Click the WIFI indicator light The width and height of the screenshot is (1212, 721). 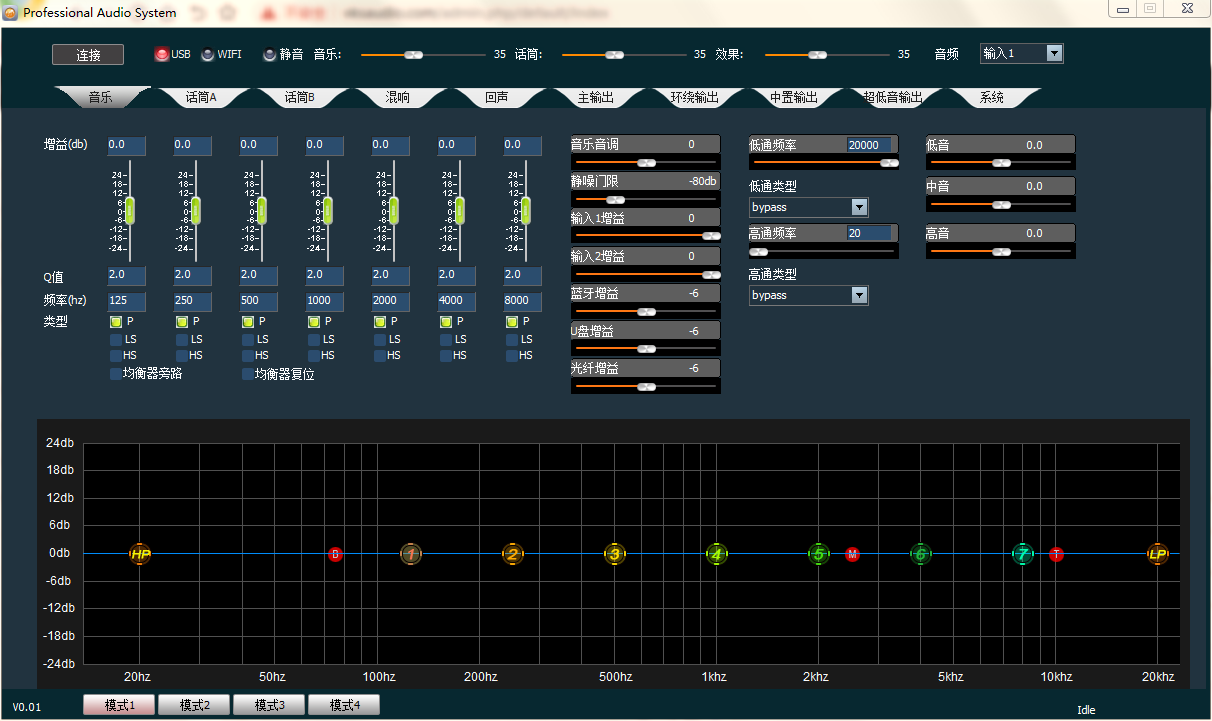(x=207, y=54)
